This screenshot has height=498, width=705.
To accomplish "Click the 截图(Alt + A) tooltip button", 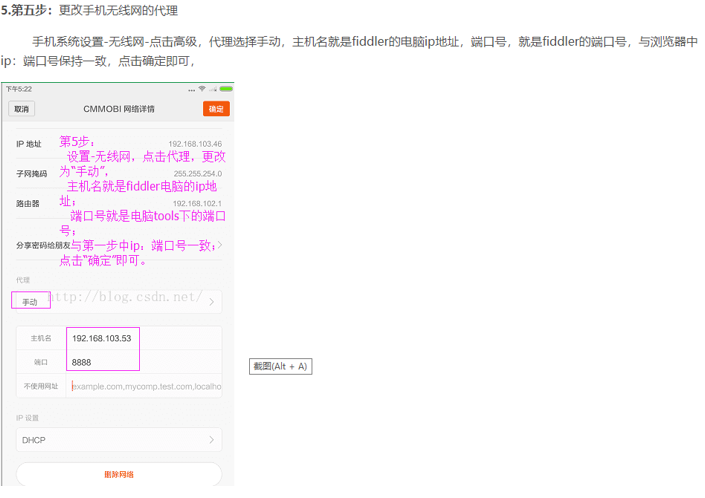I will (x=281, y=366).
